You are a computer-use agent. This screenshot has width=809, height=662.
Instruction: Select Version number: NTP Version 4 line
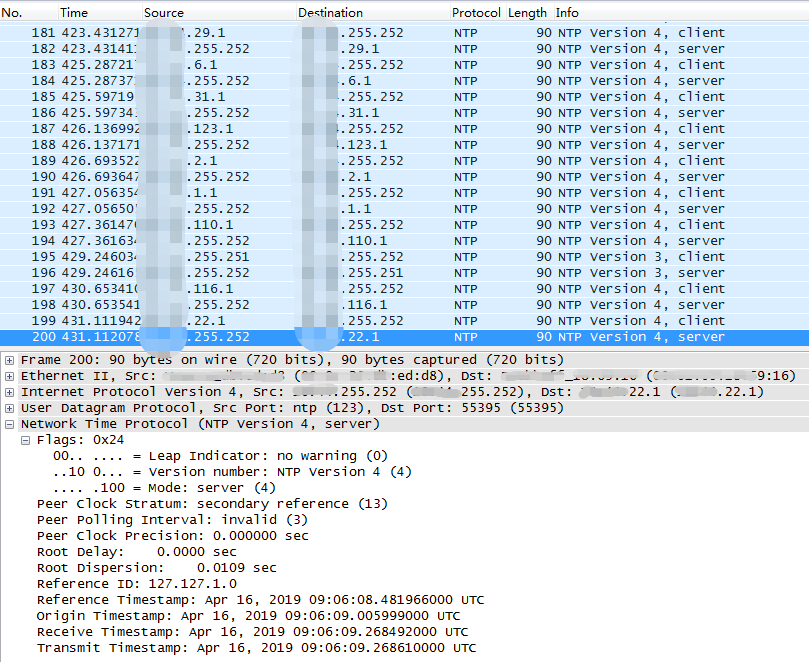[x=232, y=472]
